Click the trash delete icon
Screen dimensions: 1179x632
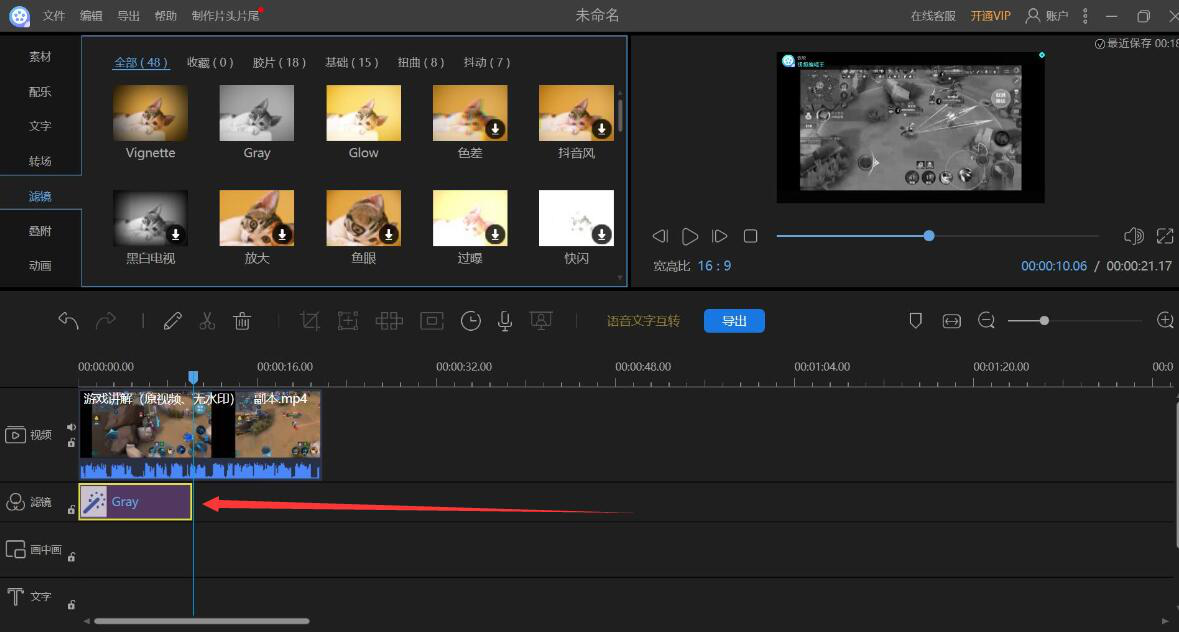point(242,320)
